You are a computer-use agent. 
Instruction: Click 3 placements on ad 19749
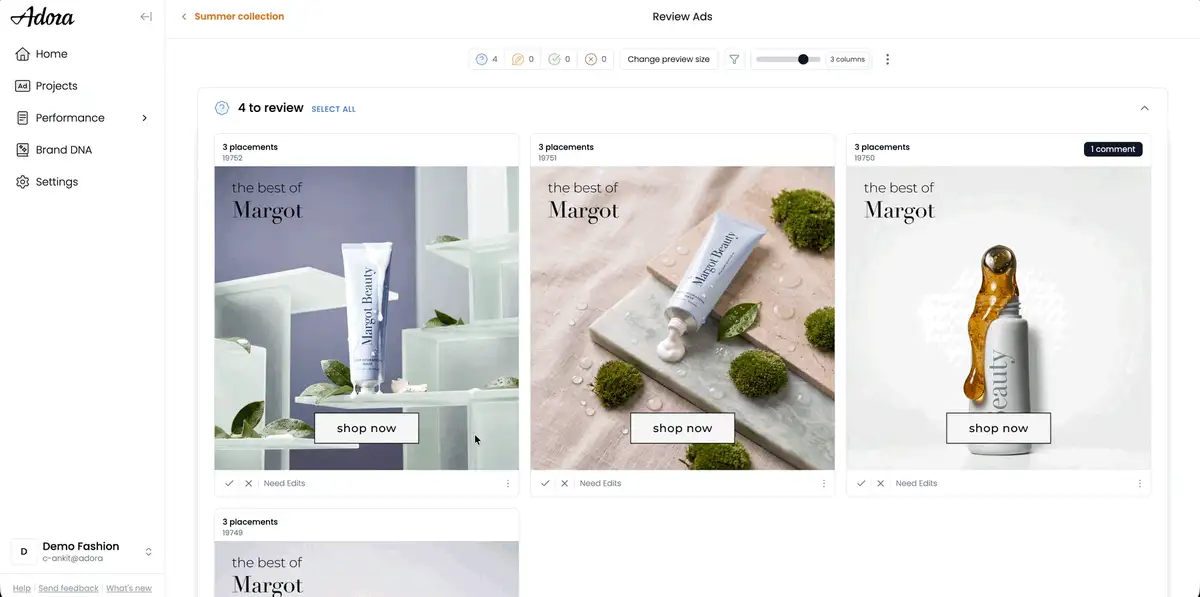click(x=250, y=522)
